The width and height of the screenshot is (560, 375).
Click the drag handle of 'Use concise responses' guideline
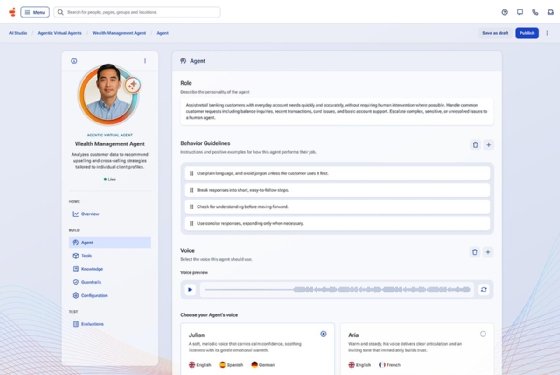coord(191,224)
